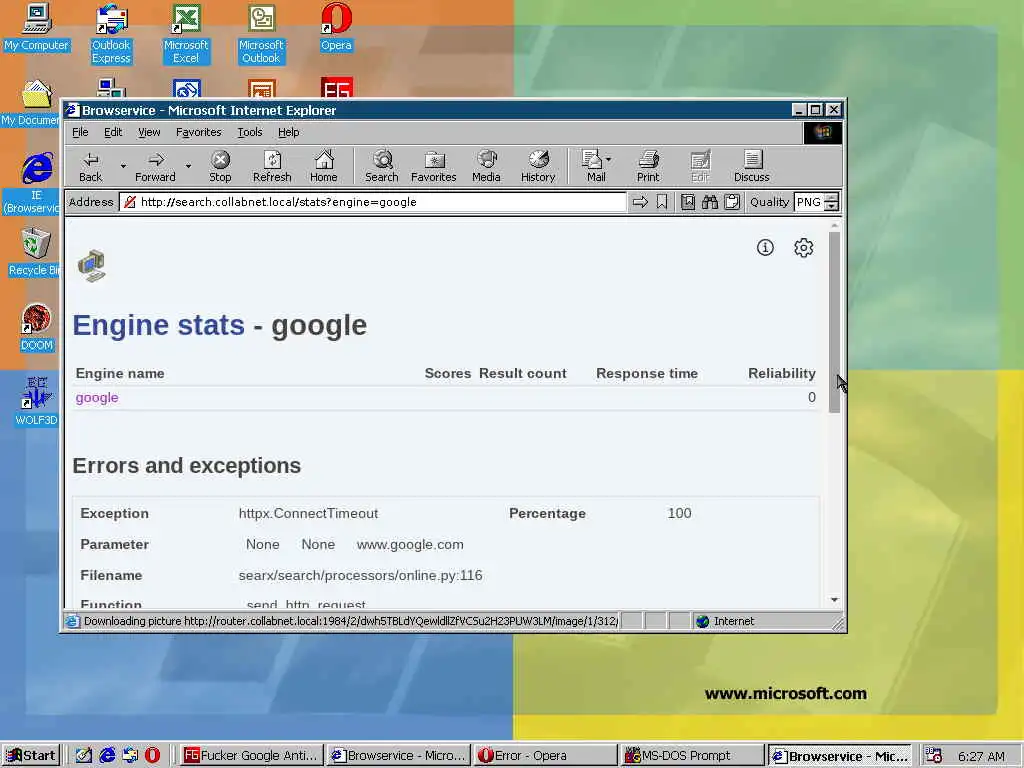Click the tray scheduler icon beside clock

pyautogui.click(x=934, y=756)
